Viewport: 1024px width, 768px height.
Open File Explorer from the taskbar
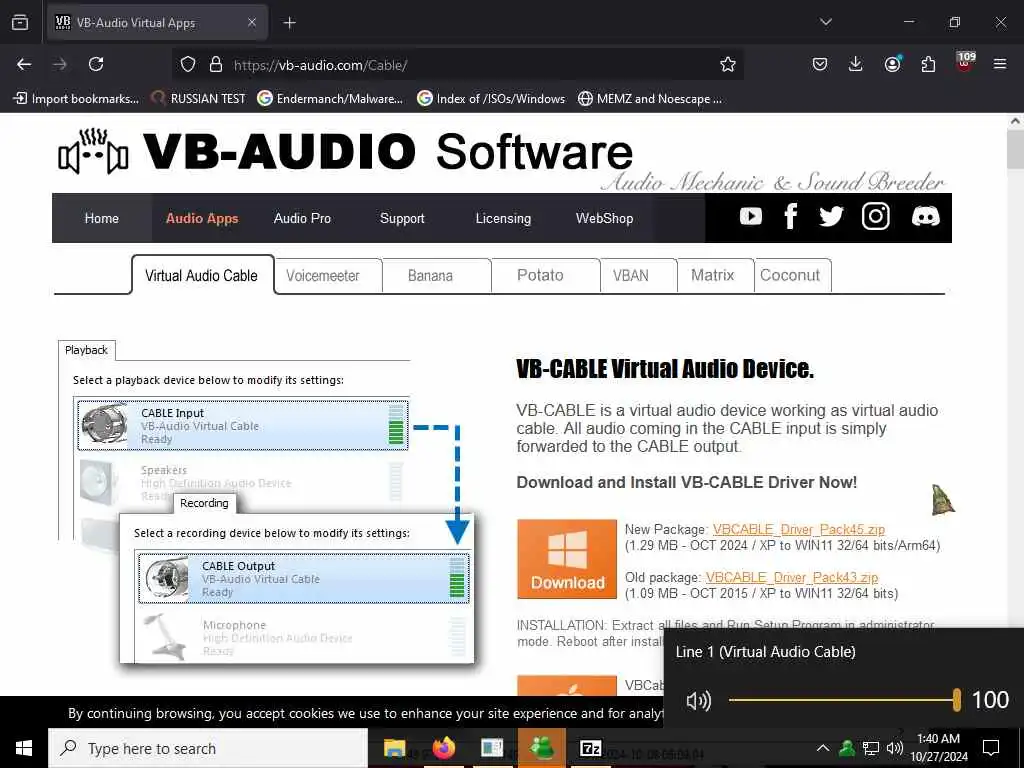(394, 748)
